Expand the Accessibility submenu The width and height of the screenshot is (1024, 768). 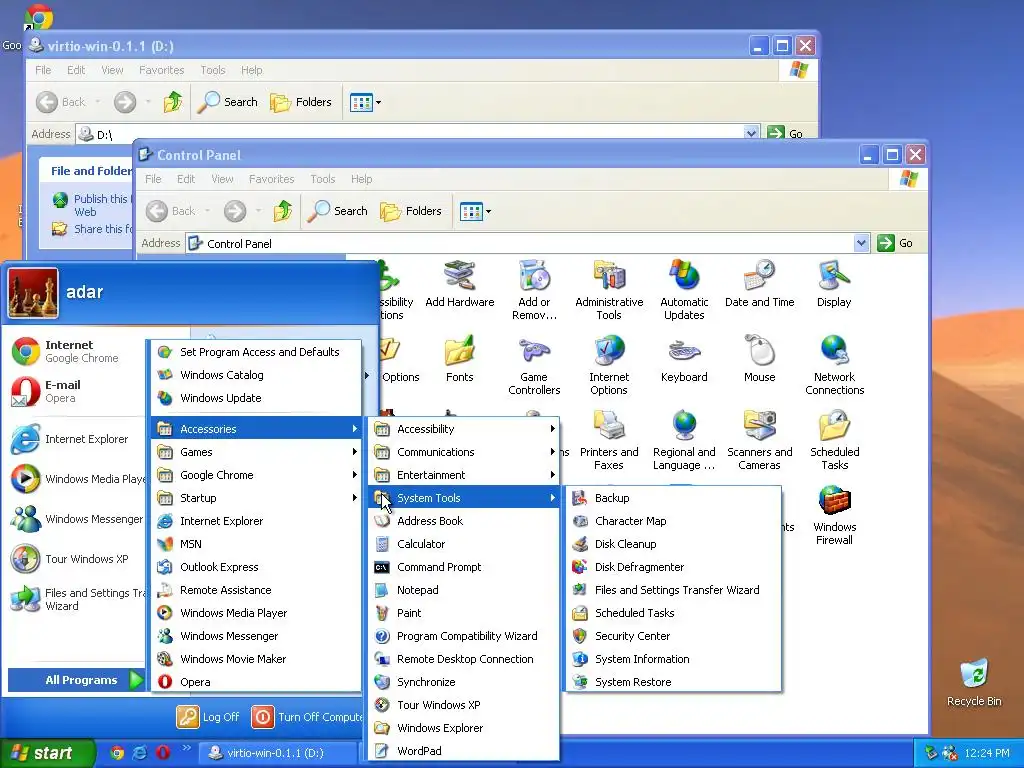[x=465, y=429]
